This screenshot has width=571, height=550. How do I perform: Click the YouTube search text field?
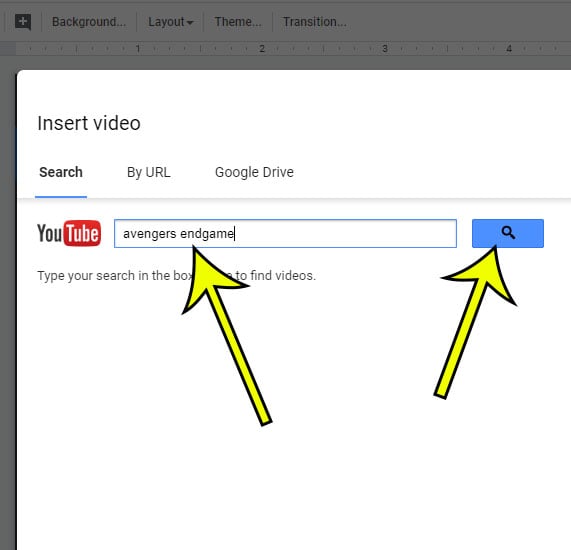tap(285, 233)
